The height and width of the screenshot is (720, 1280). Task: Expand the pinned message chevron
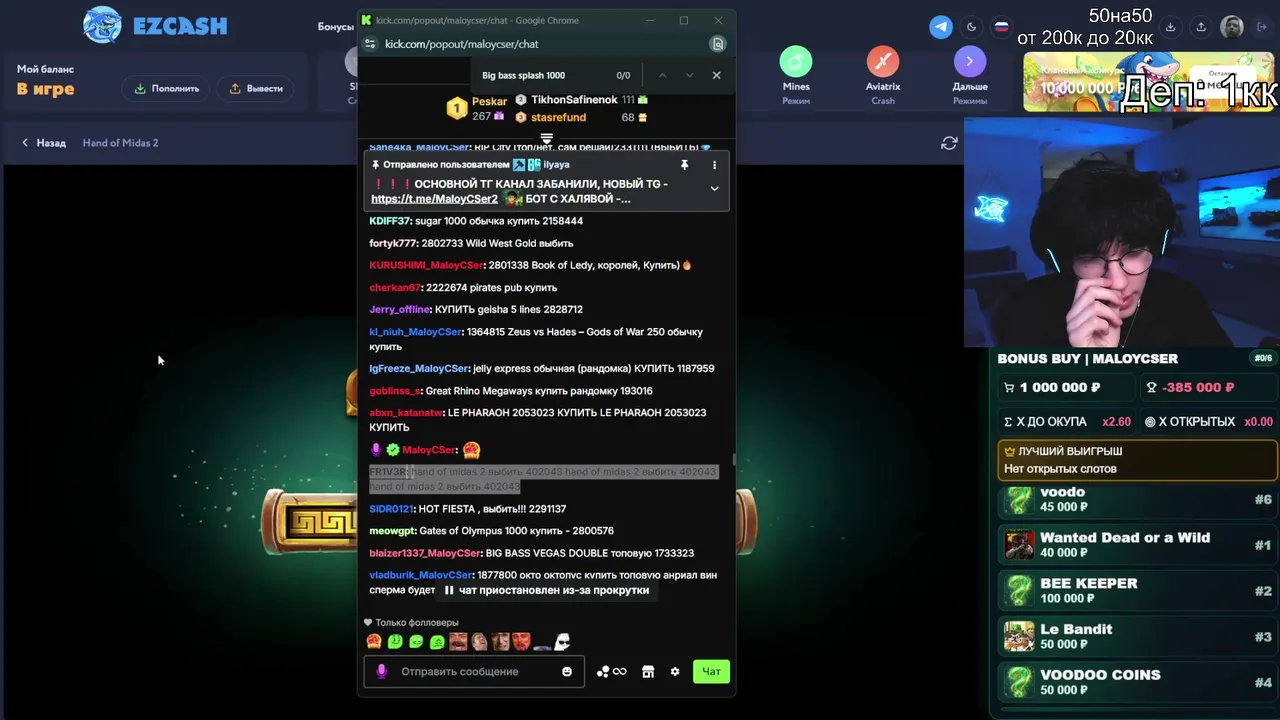point(714,188)
